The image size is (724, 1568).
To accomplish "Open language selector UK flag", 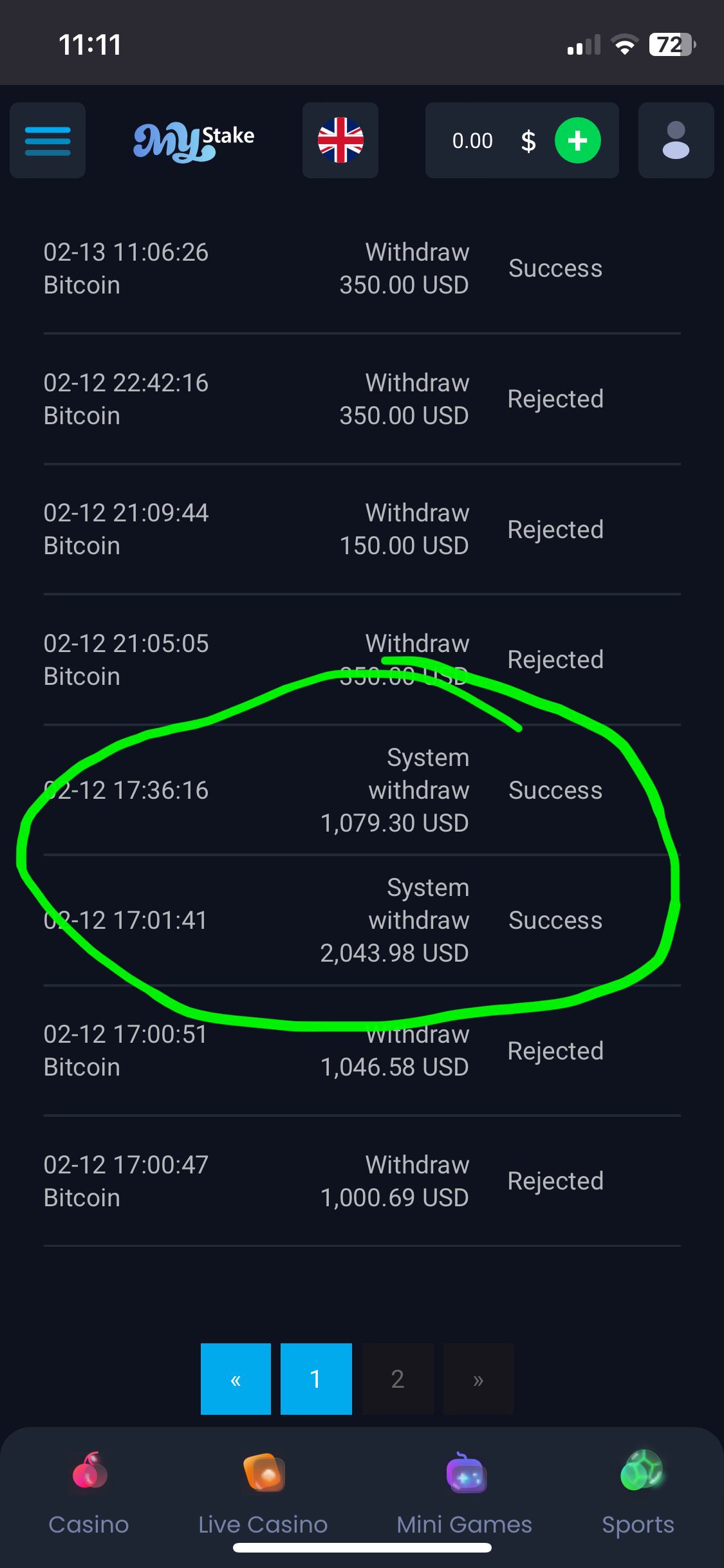I will coord(340,140).
